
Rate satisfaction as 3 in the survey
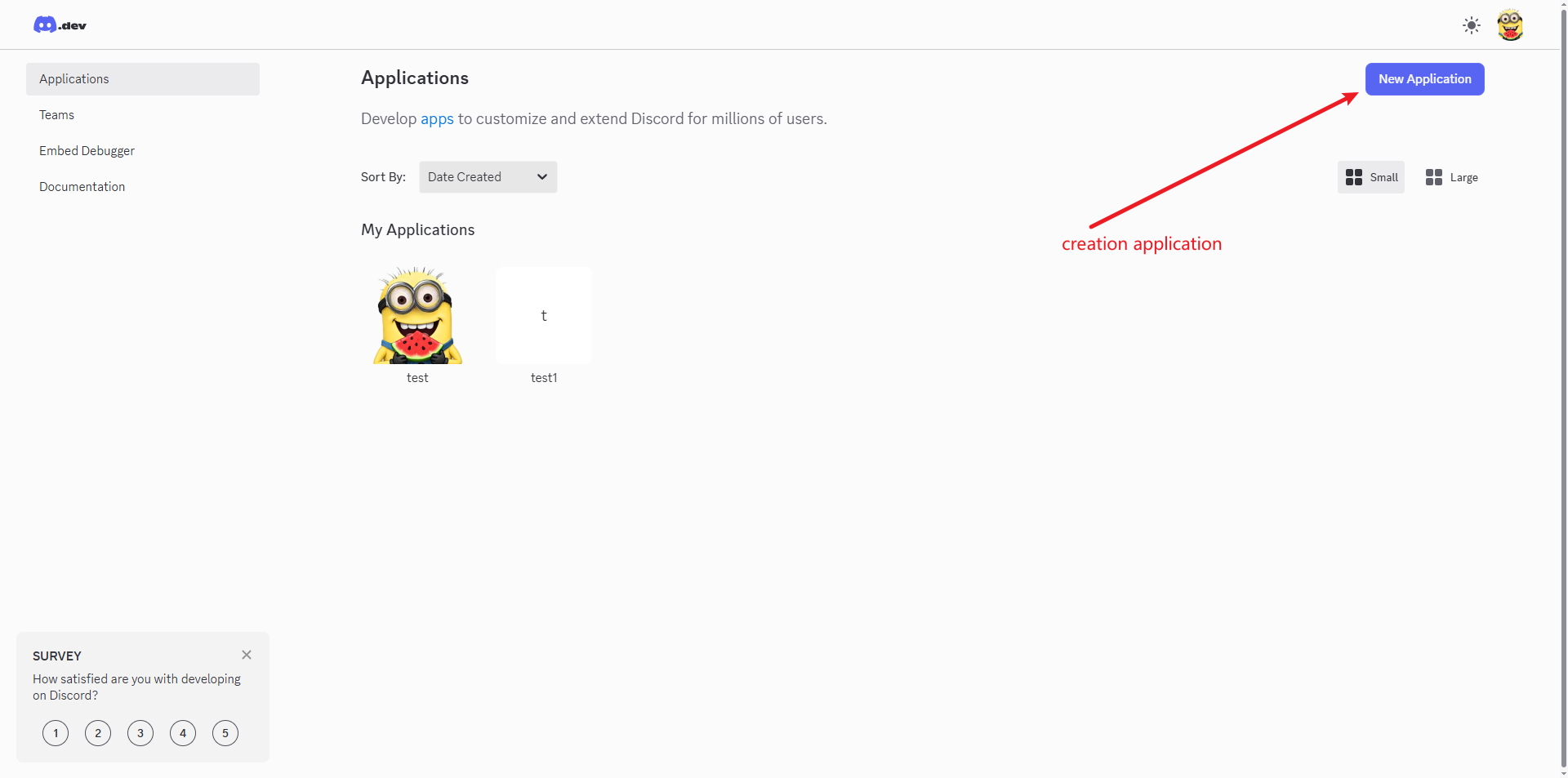tap(140, 733)
